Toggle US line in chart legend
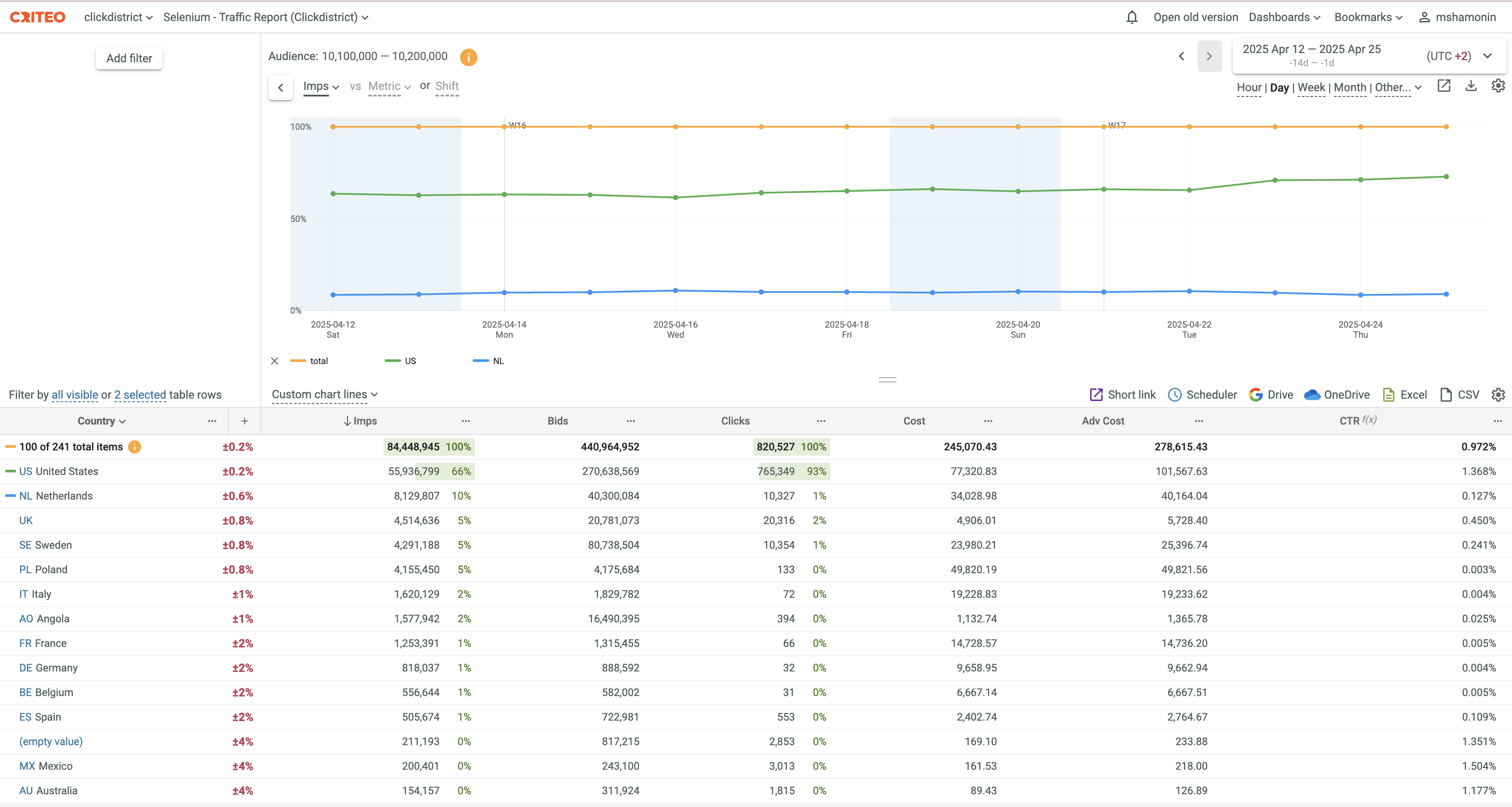1512x807 pixels. (x=401, y=361)
